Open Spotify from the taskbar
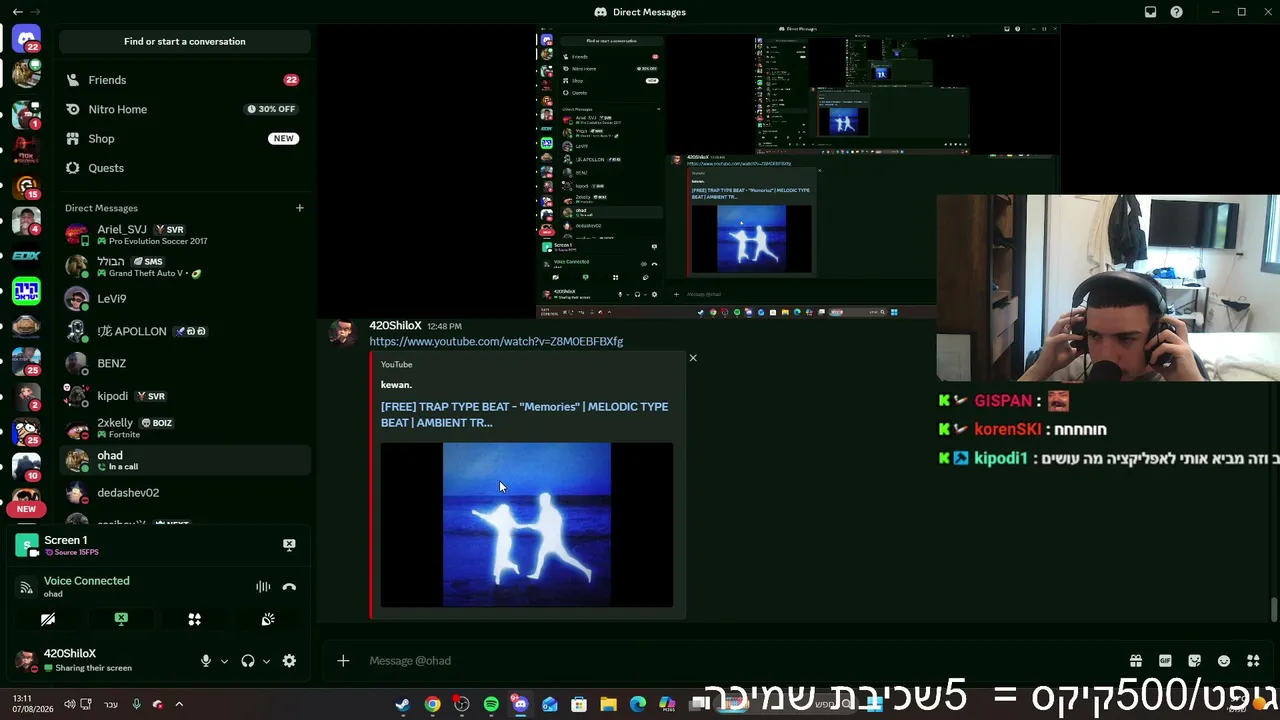This screenshot has height=720, width=1280. click(491, 705)
